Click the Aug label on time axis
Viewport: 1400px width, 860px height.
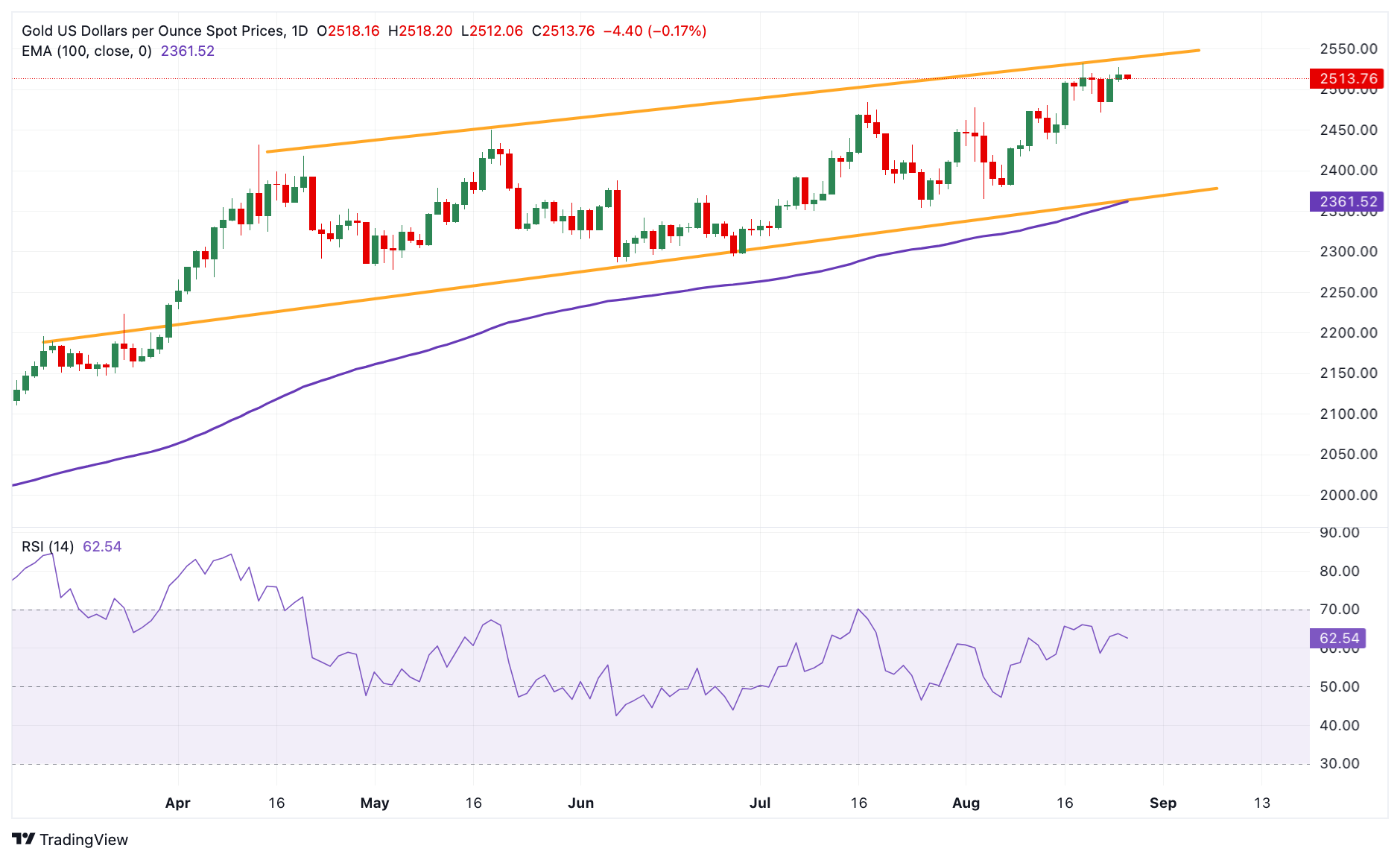pyautogui.click(x=966, y=803)
